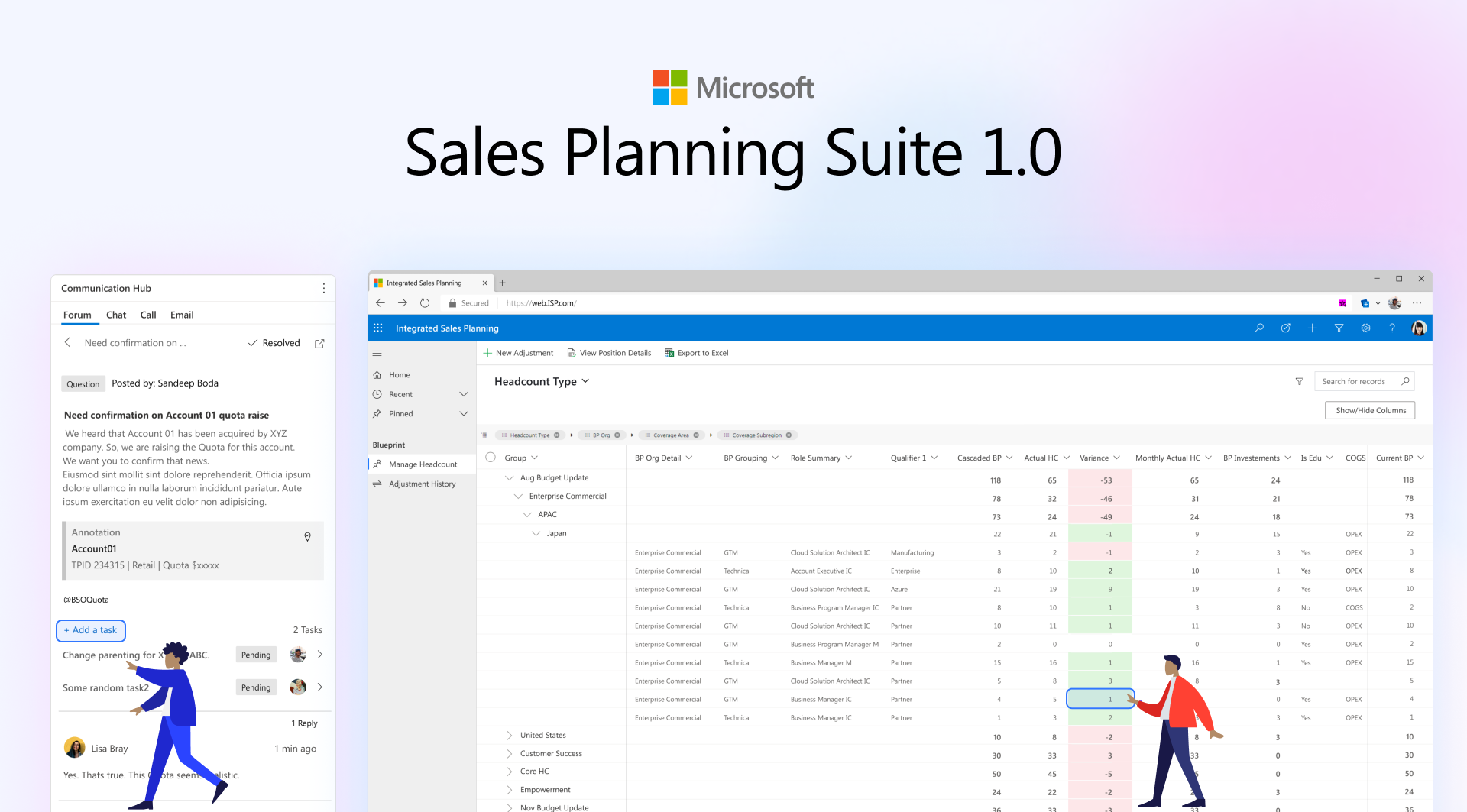Switch to the Chat tab
Image resolution: width=1467 pixels, height=812 pixels.
pos(116,315)
